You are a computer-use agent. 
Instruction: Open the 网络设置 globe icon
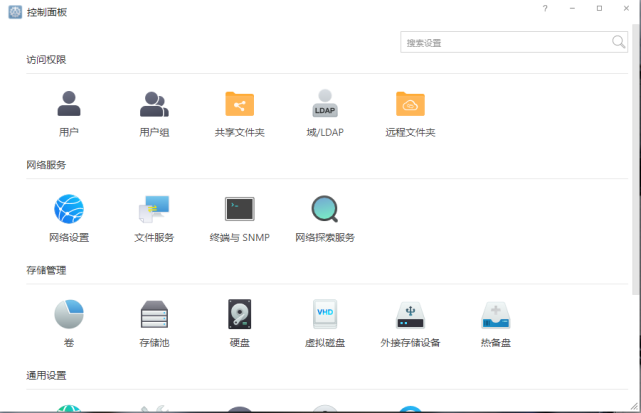coord(69,209)
